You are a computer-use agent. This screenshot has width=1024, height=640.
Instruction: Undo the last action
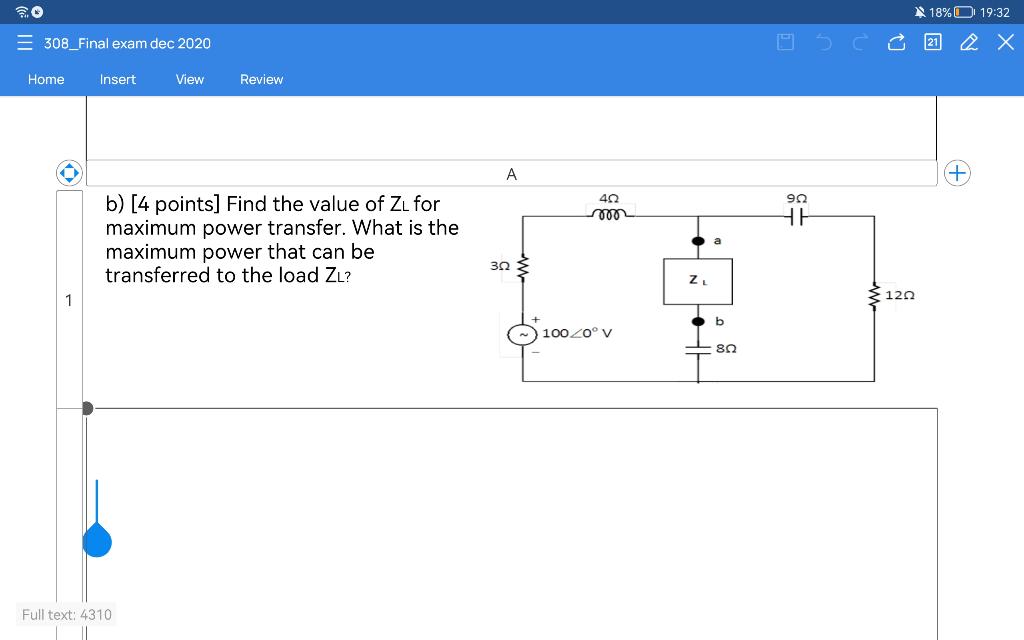tap(824, 43)
